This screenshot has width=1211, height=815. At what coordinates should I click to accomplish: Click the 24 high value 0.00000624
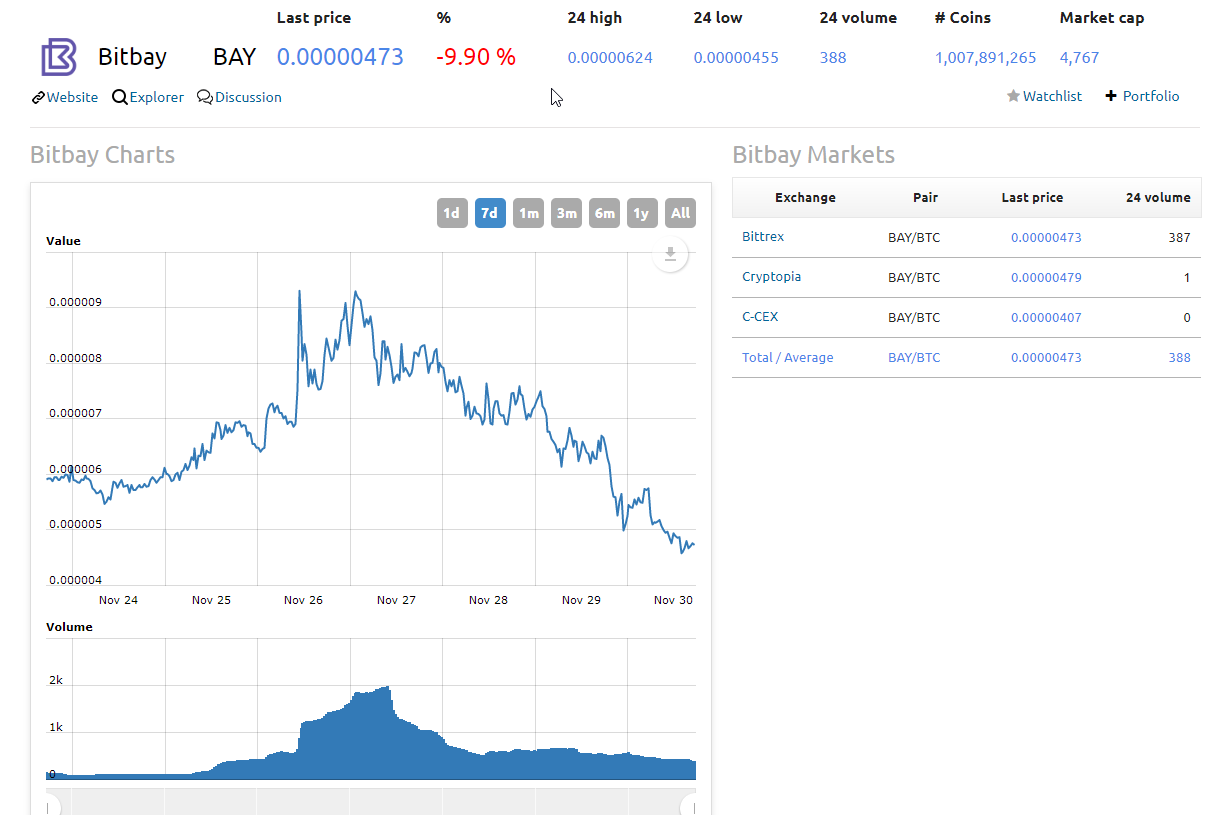click(x=610, y=57)
